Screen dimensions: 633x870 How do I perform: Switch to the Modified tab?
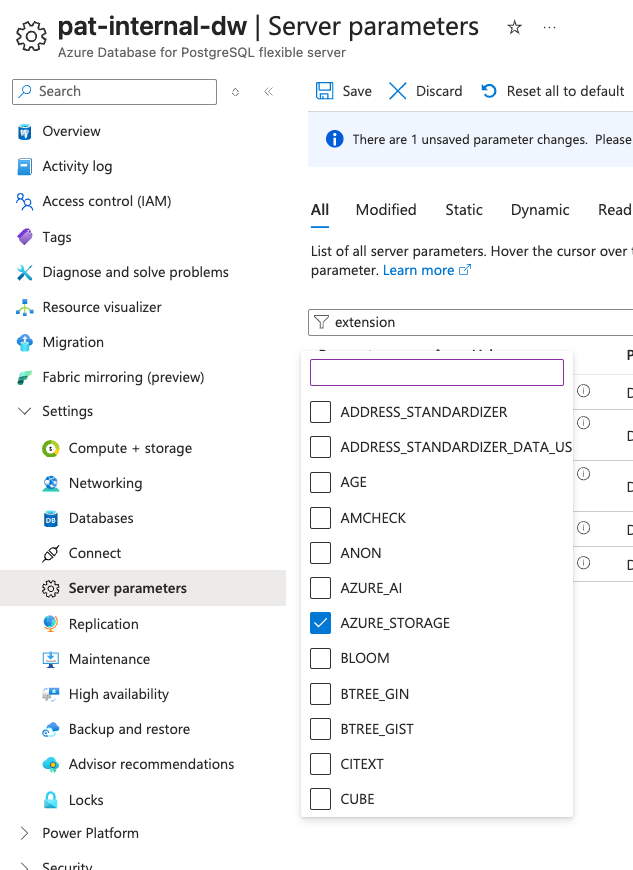[x=386, y=210]
